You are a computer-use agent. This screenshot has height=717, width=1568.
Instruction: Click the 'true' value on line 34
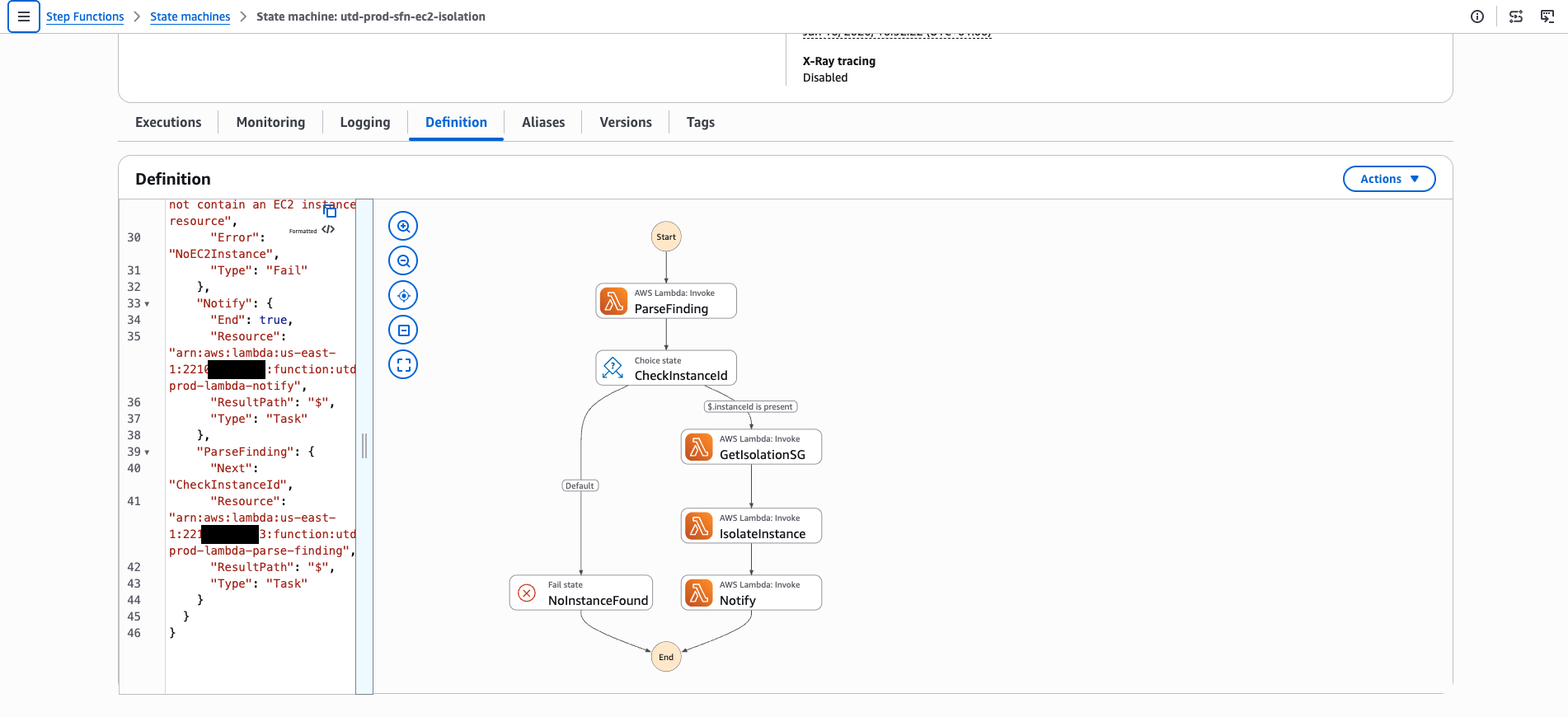[x=273, y=320]
